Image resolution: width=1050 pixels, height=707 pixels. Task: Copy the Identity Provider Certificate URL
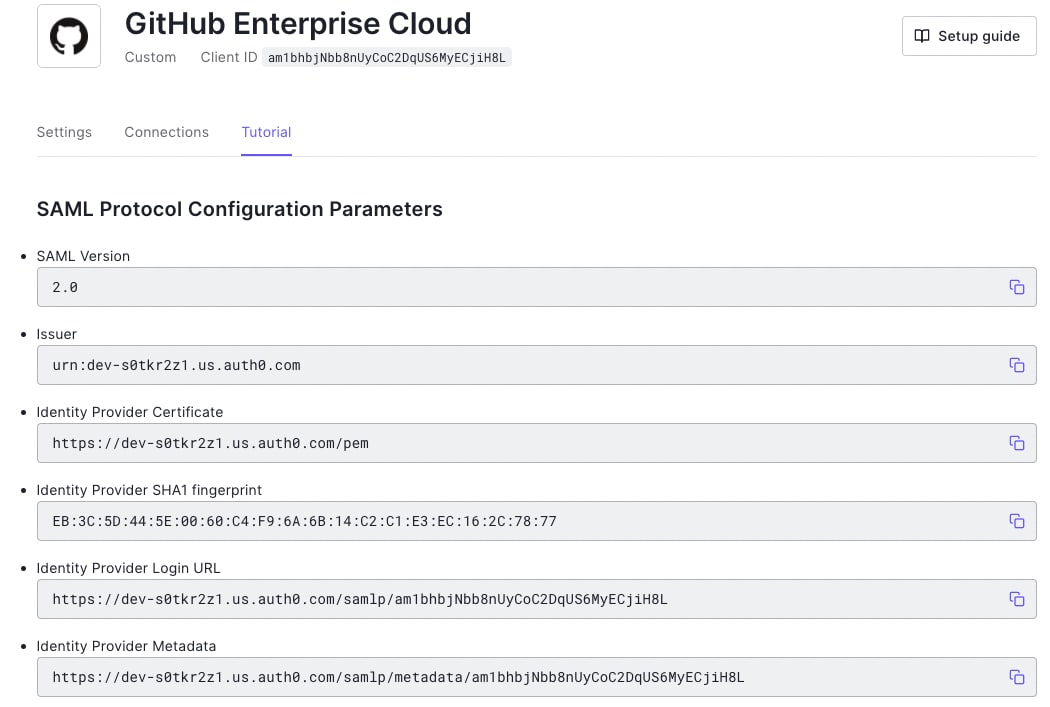point(1017,443)
